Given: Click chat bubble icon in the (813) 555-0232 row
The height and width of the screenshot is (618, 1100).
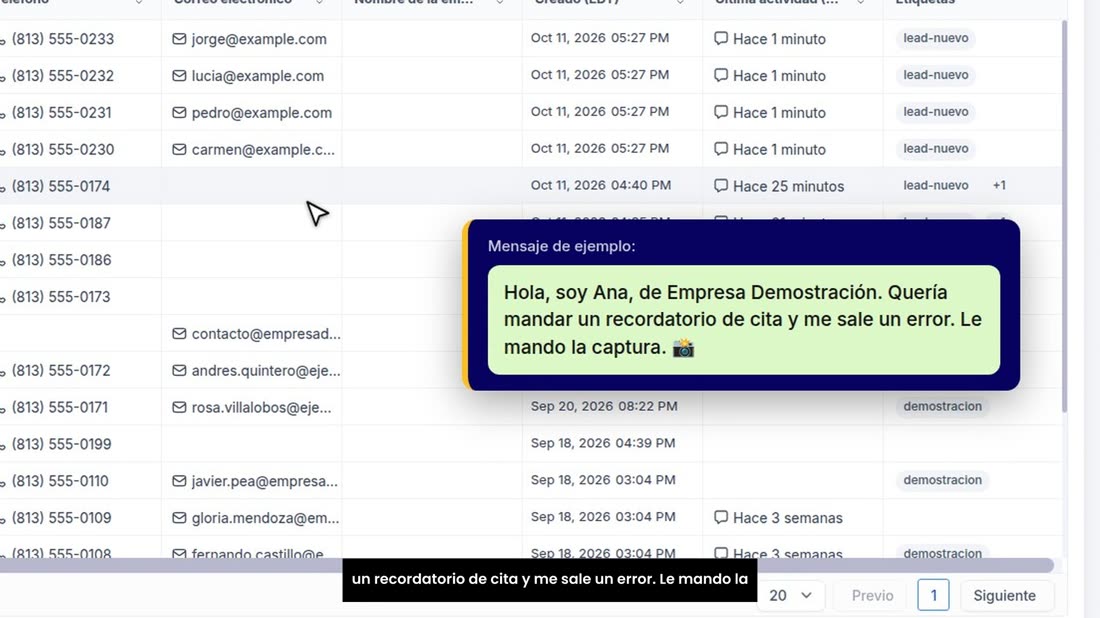Looking at the screenshot, I should tap(720, 75).
